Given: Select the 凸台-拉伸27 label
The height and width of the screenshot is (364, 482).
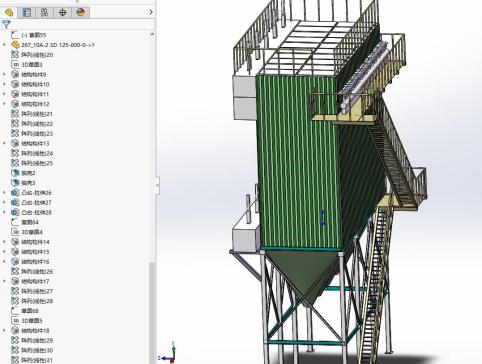Looking at the screenshot, I should [36, 203].
